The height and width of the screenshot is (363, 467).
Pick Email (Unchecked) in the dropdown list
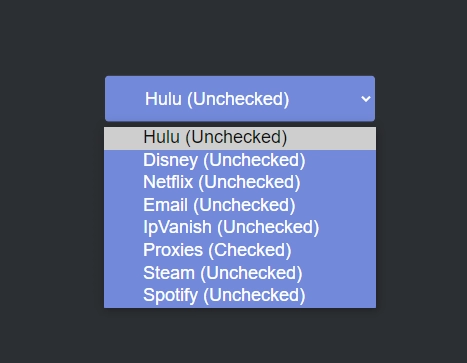[x=240, y=205]
